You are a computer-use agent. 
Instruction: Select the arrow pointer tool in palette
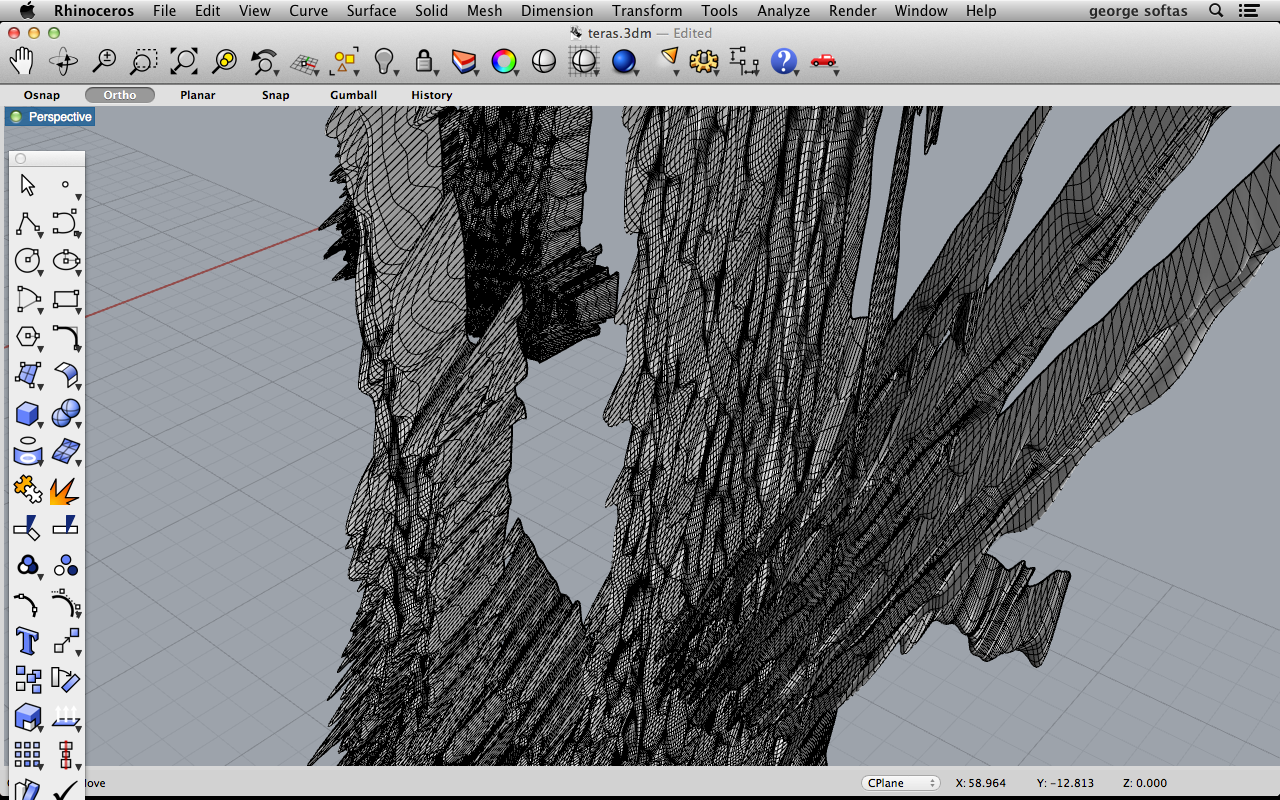click(x=27, y=185)
